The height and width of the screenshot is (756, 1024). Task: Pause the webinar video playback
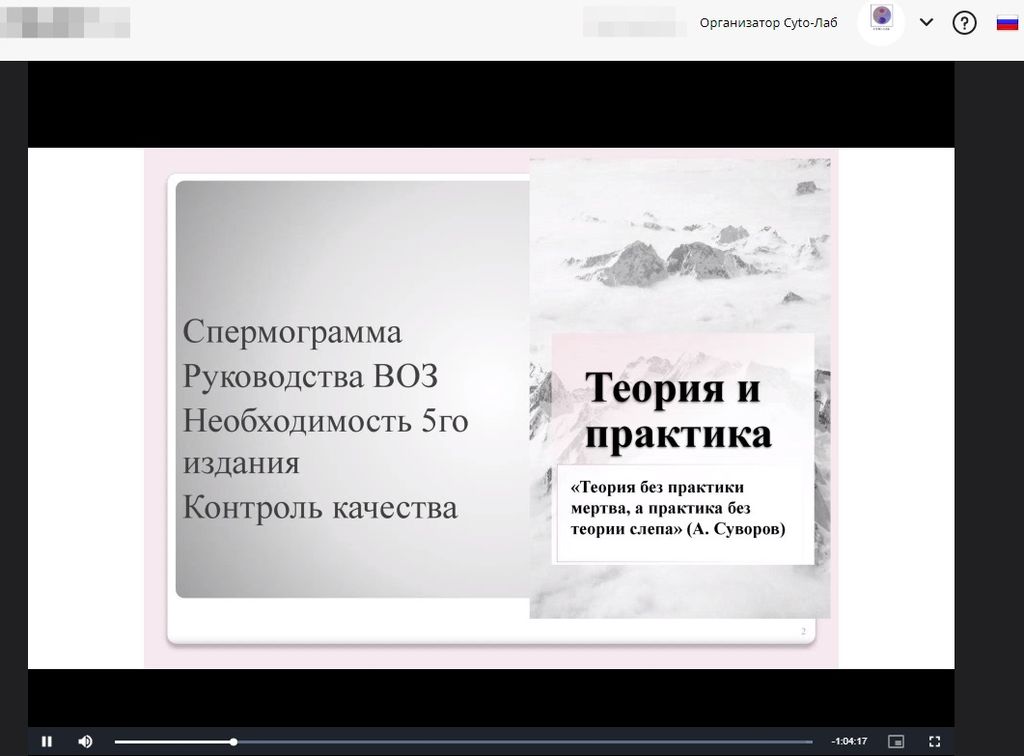tap(46, 741)
